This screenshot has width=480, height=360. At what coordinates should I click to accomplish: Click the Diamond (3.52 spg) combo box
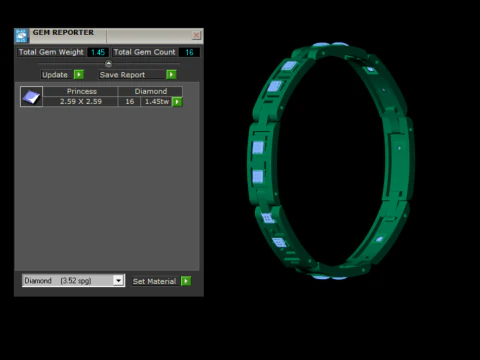pyautogui.click(x=73, y=281)
